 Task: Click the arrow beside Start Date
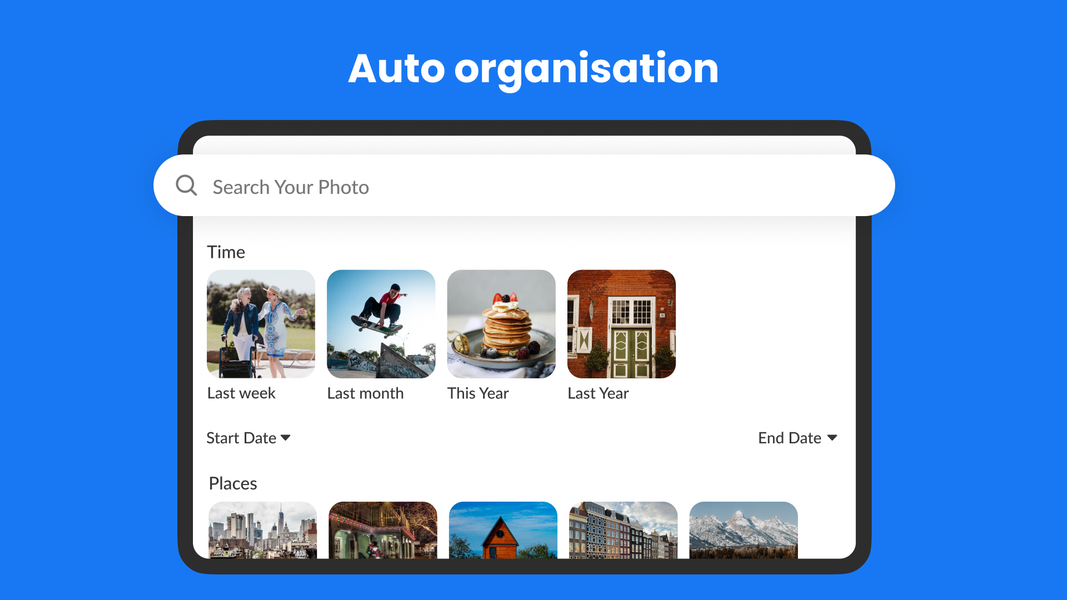click(286, 438)
